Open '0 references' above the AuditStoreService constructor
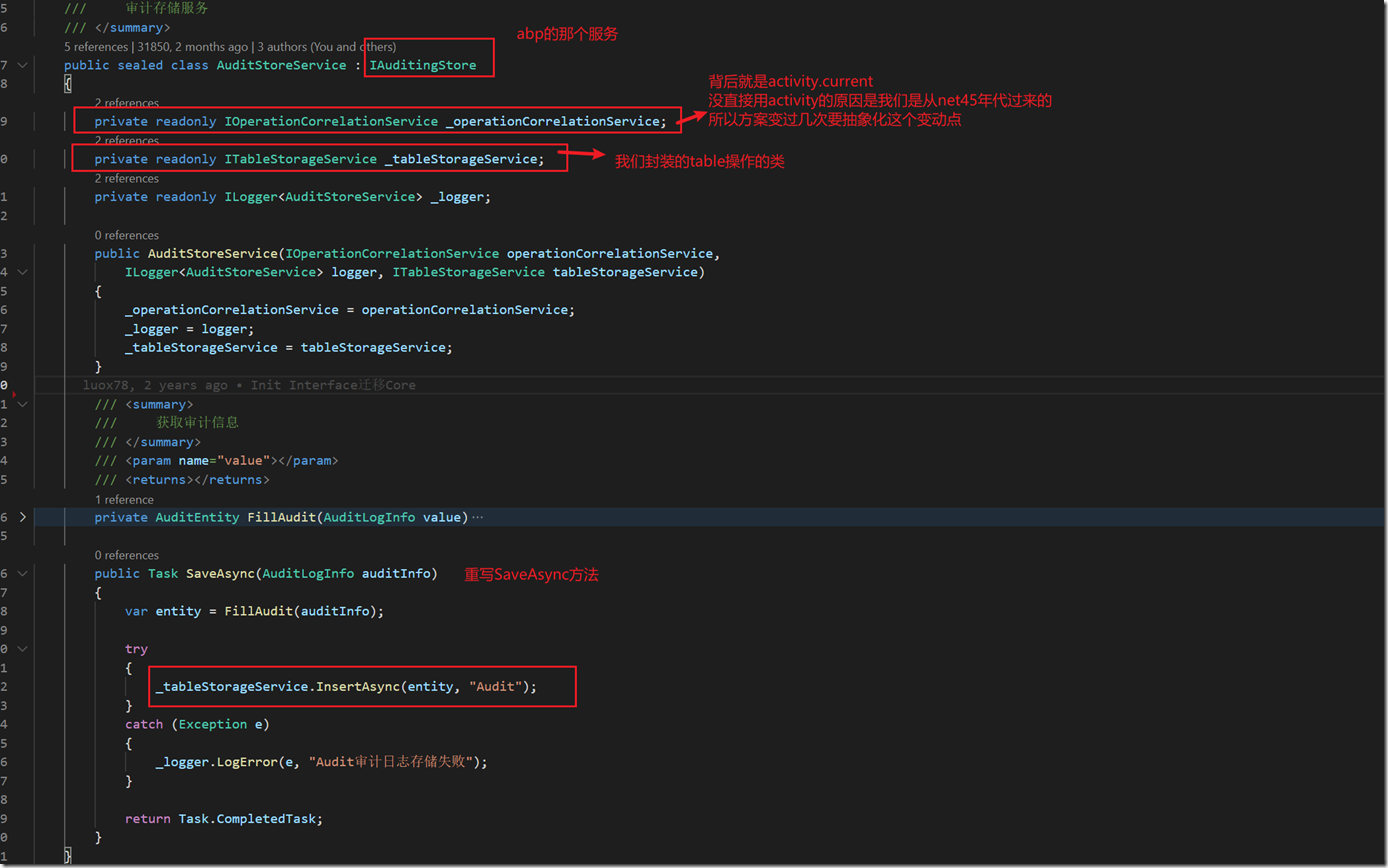This screenshot has height=868, width=1388. 127,236
